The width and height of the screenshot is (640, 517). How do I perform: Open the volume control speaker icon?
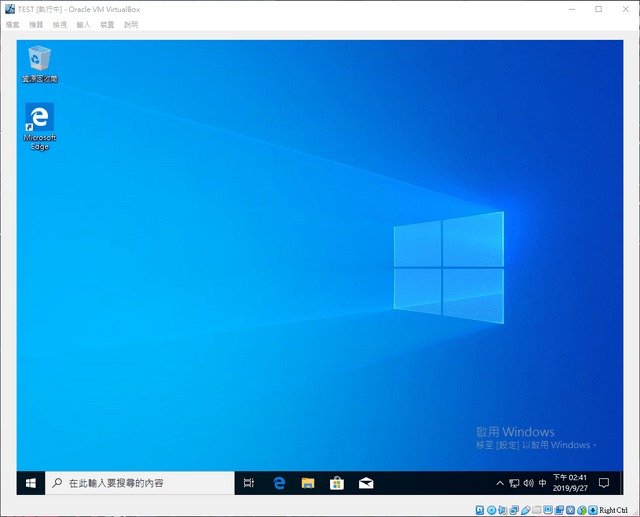pyautogui.click(x=529, y=483)
